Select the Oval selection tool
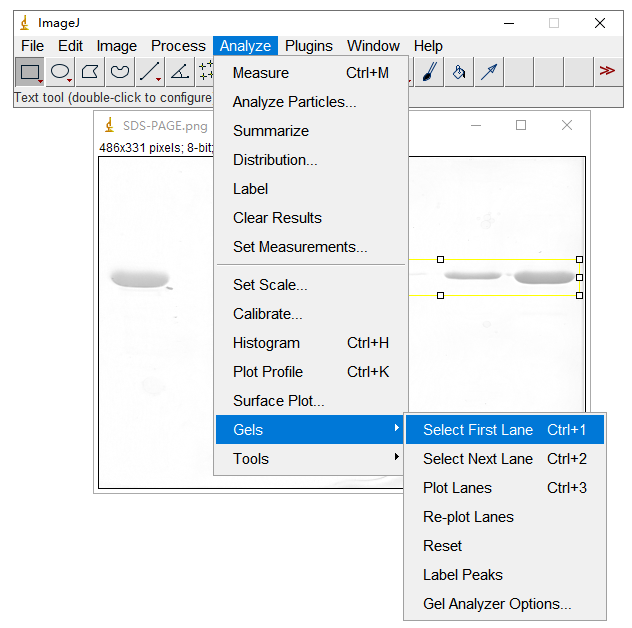 point(60,71)
